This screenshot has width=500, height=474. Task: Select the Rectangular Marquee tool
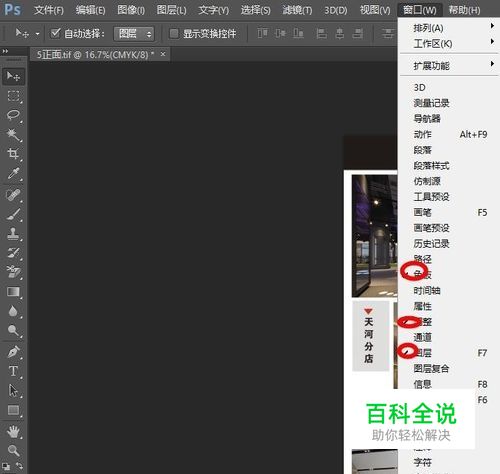[13, 96]
